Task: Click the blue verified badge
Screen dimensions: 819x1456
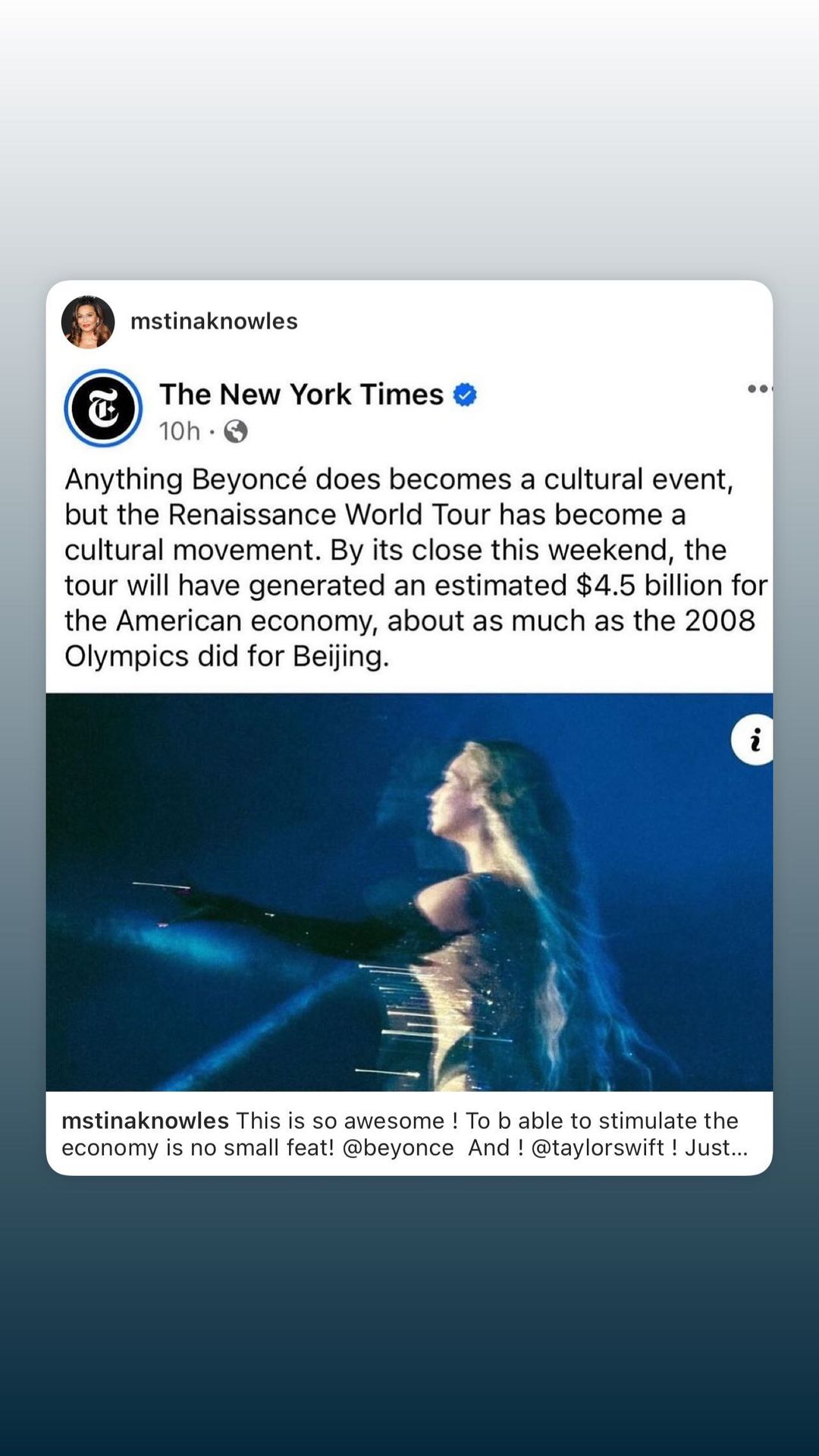Action: click(465, 395)
